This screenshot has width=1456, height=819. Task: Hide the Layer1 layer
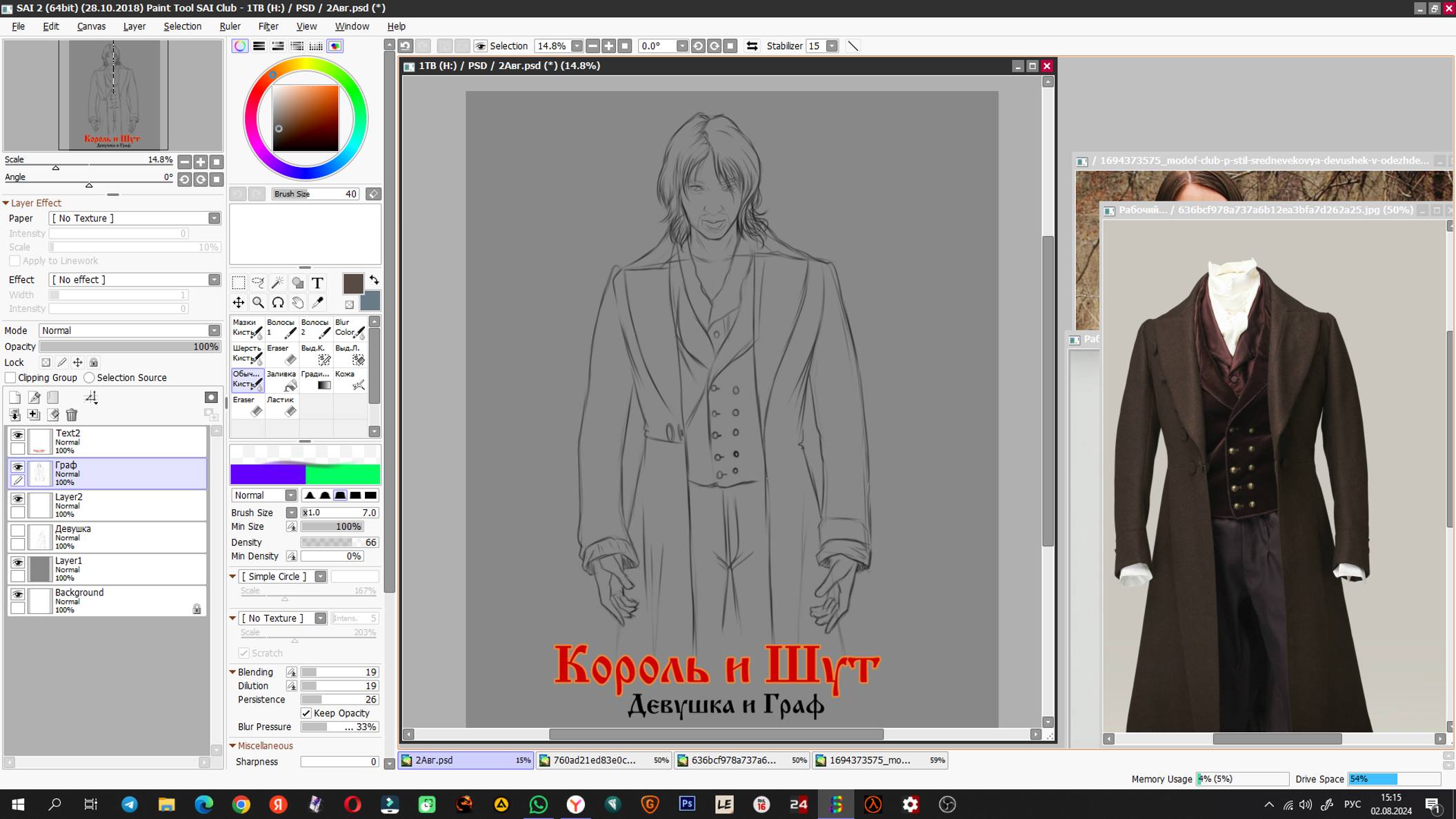click(x=18, y=563)
